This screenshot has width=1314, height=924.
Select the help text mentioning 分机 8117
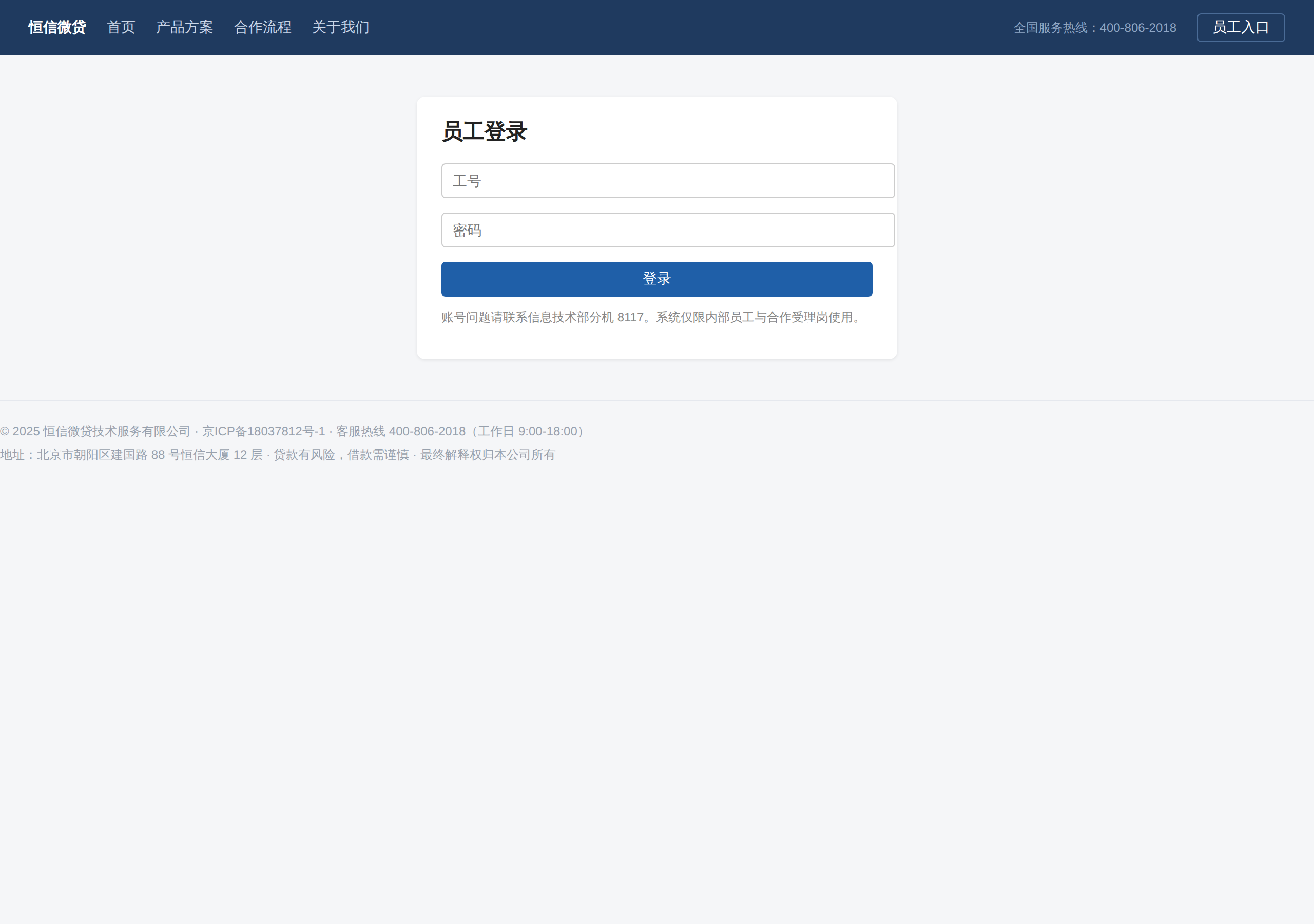point(653,317)
